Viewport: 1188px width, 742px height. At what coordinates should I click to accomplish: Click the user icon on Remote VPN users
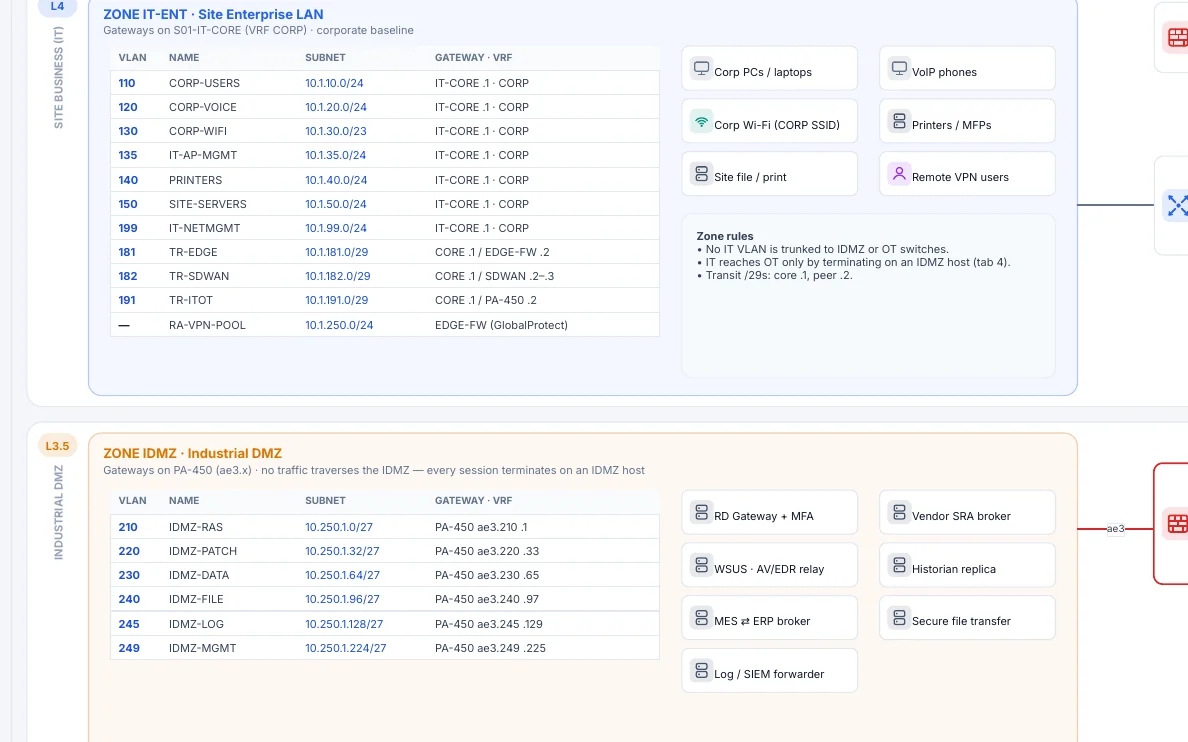(899, 174)
